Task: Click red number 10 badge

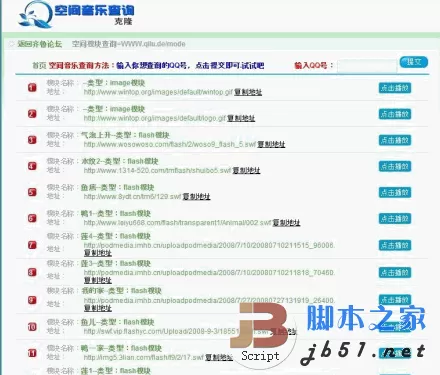Action: 32,327
